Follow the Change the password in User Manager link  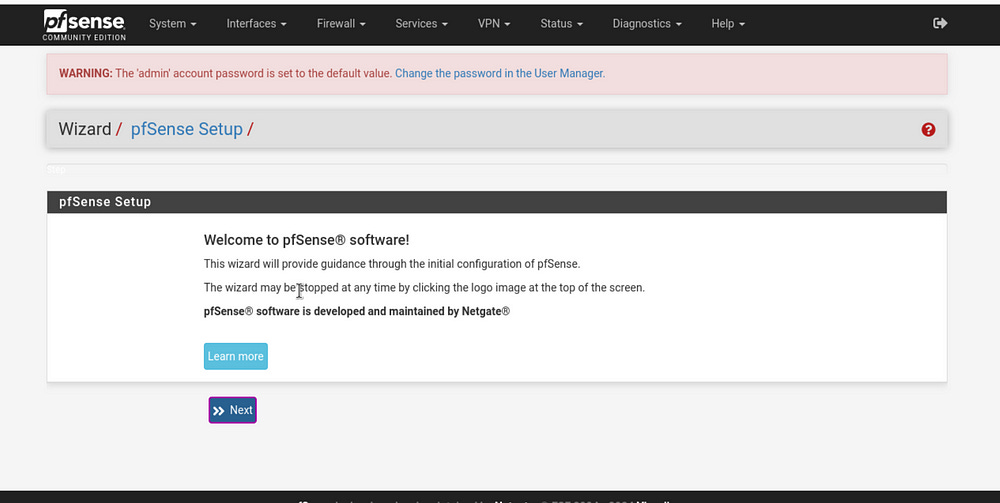point(500,73)
